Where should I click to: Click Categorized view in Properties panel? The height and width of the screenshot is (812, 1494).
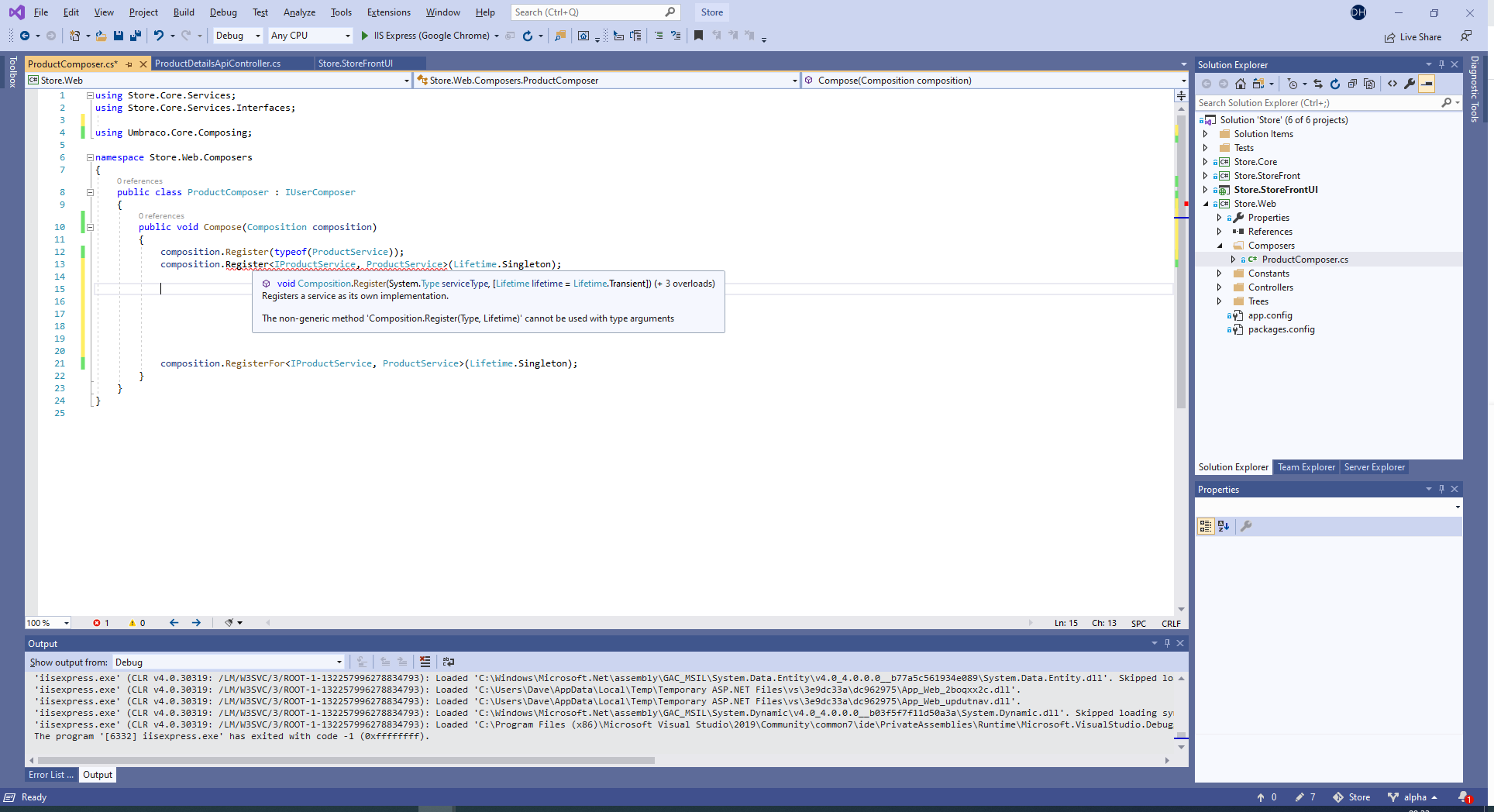click(1205, 526)
